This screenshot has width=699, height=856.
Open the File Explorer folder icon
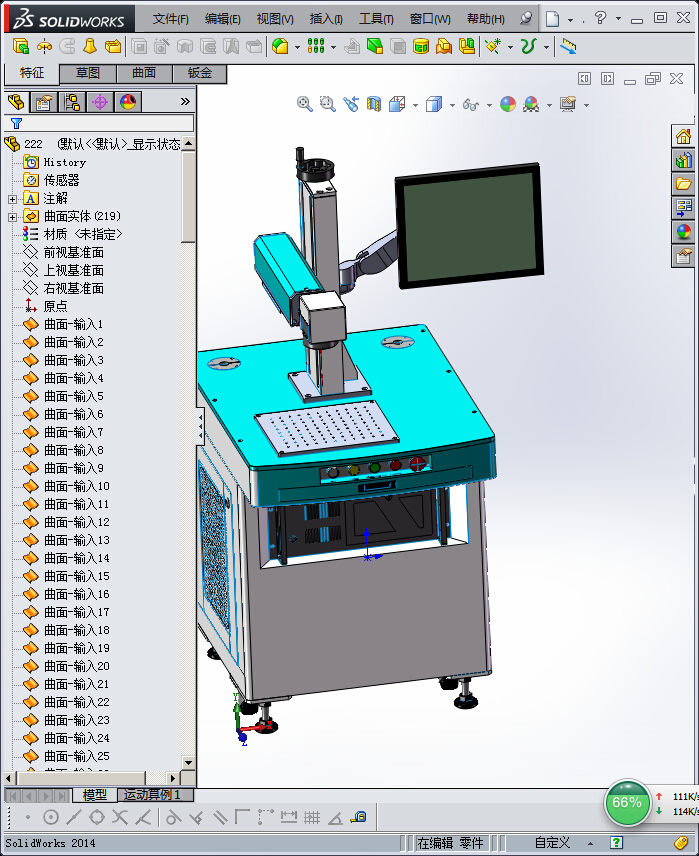(x=684, y=184)
